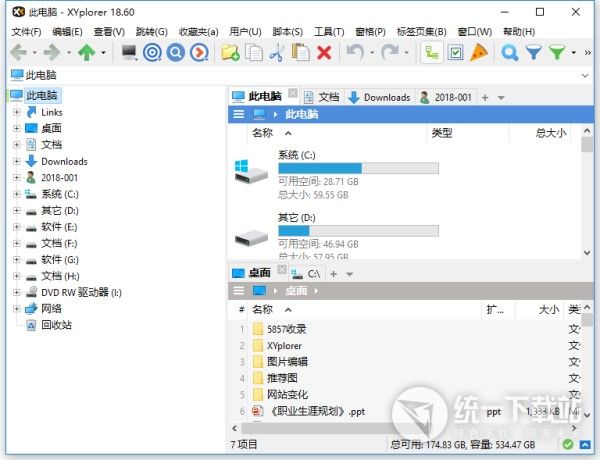Open the 编辑(E) menu

pyautogui.click(x=67, y=32)
